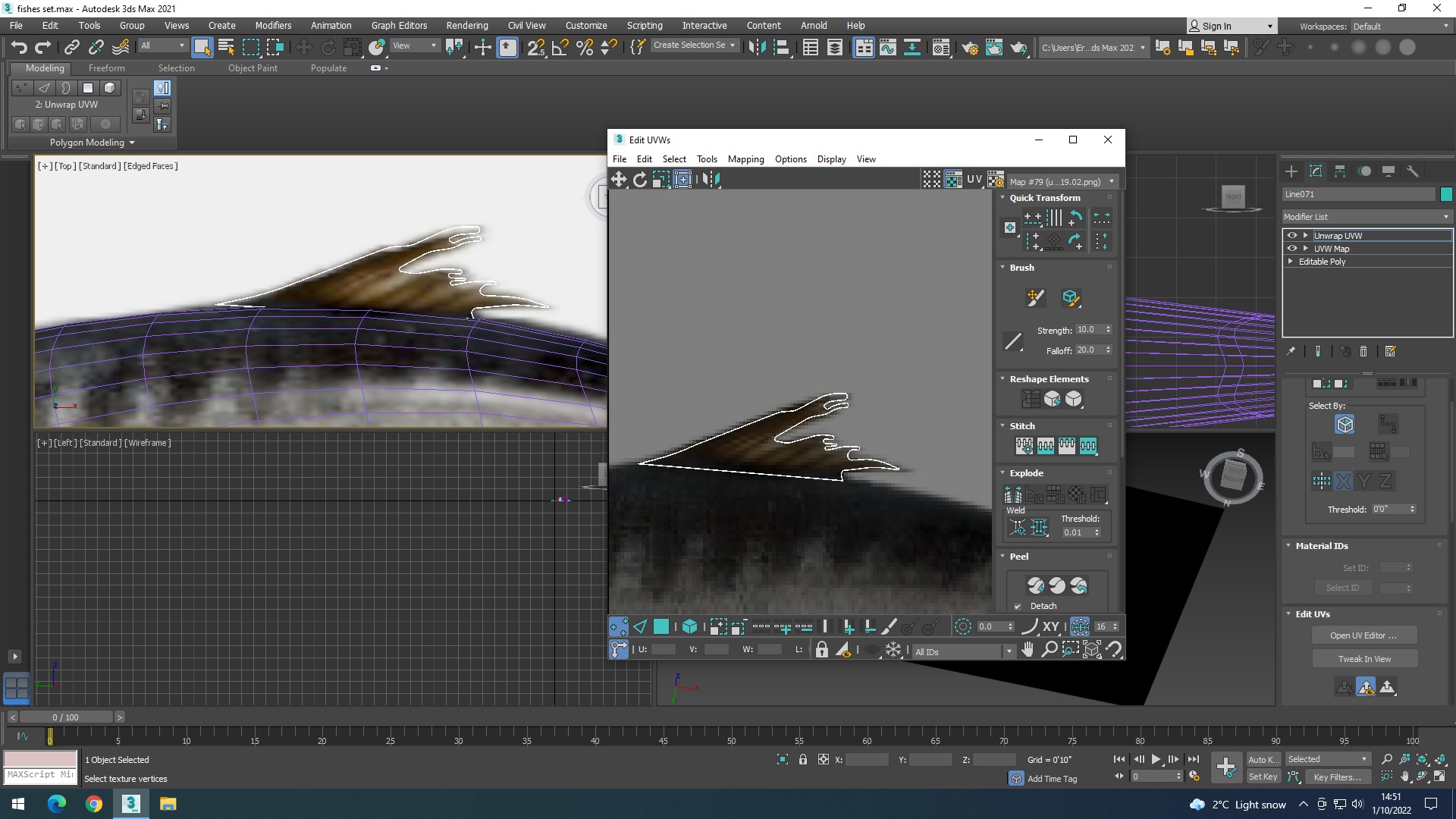Image resolution: width=1456 pixels, height=819 pixels.
Task: Select the Pan view hand tool
Action: point(1028,649)
